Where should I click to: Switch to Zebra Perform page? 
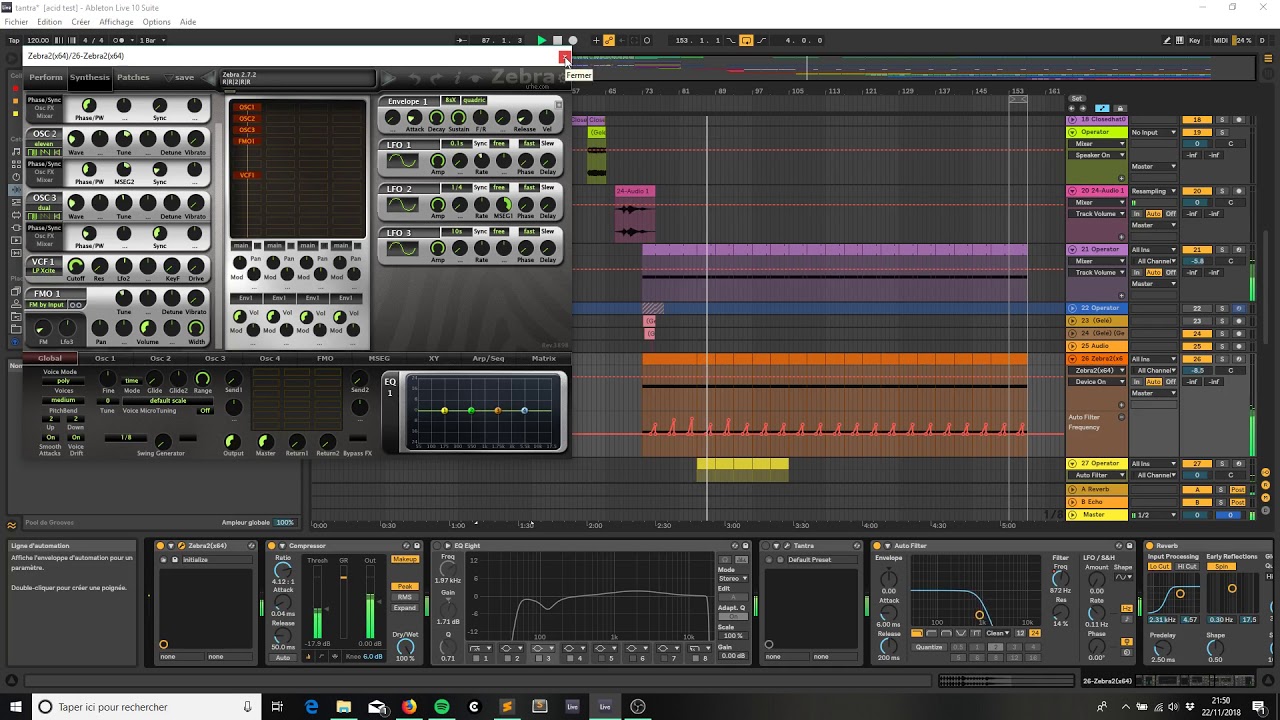[46, 77]
